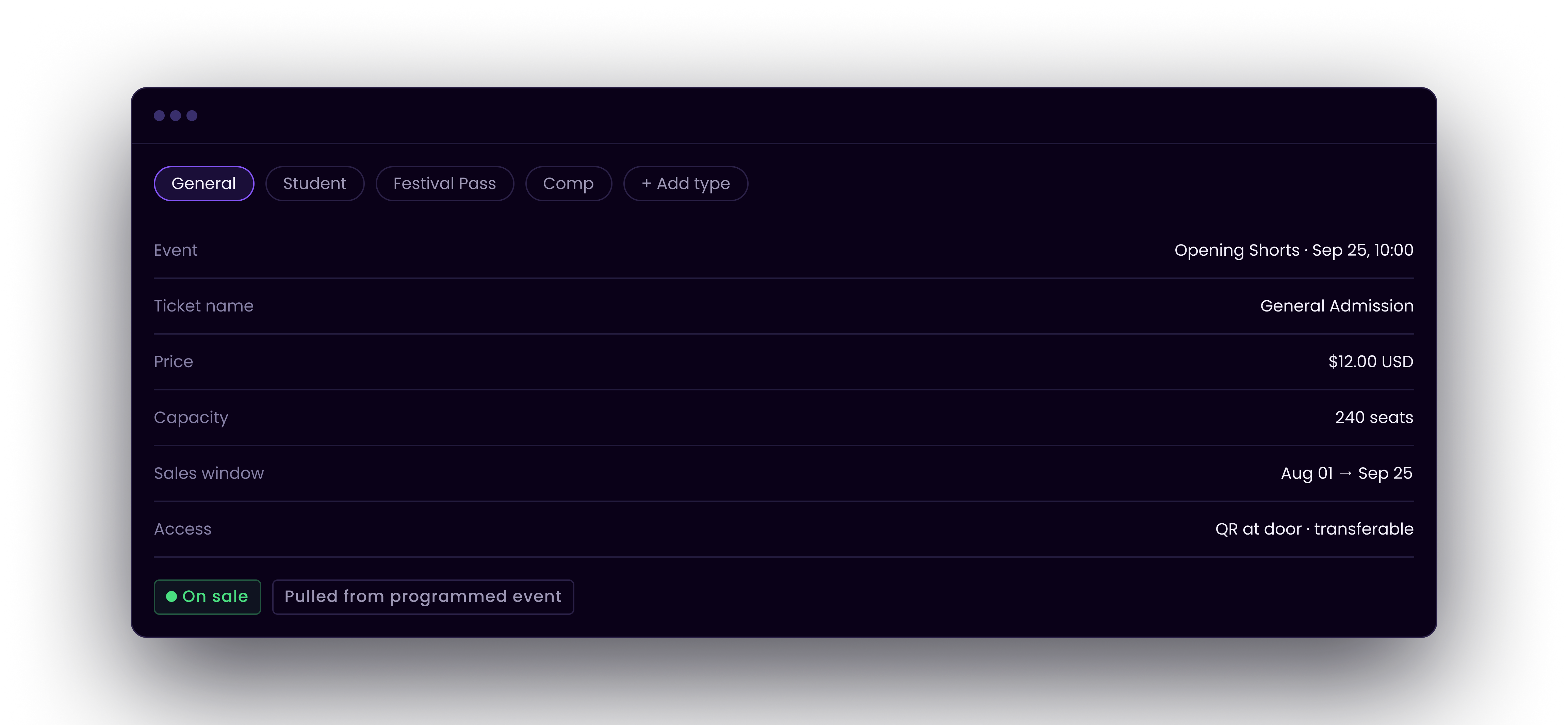Click the + Add type button
Viewport: 1568px width, 725px height.
(685, 183)
